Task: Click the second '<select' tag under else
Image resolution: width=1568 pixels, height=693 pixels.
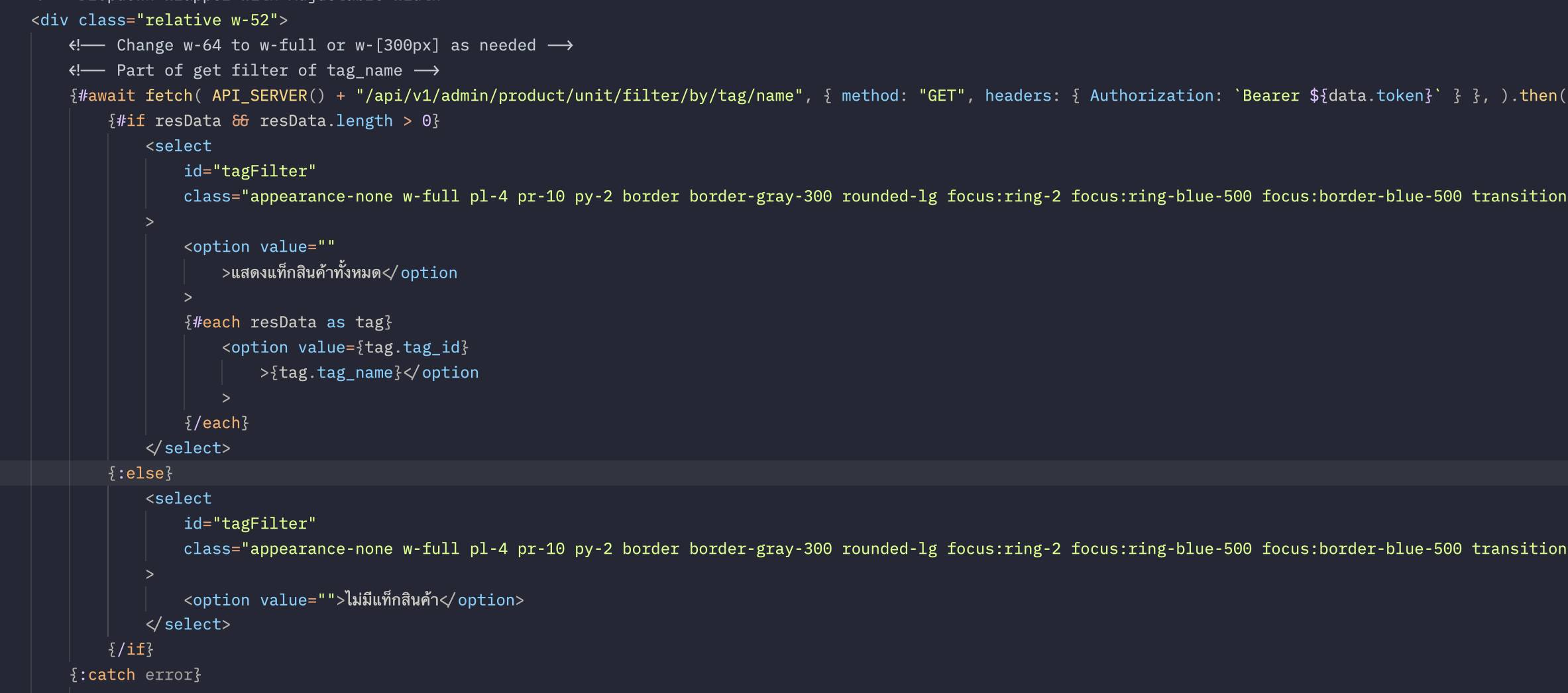Action: pyautogui.click(x=178, y=498)
